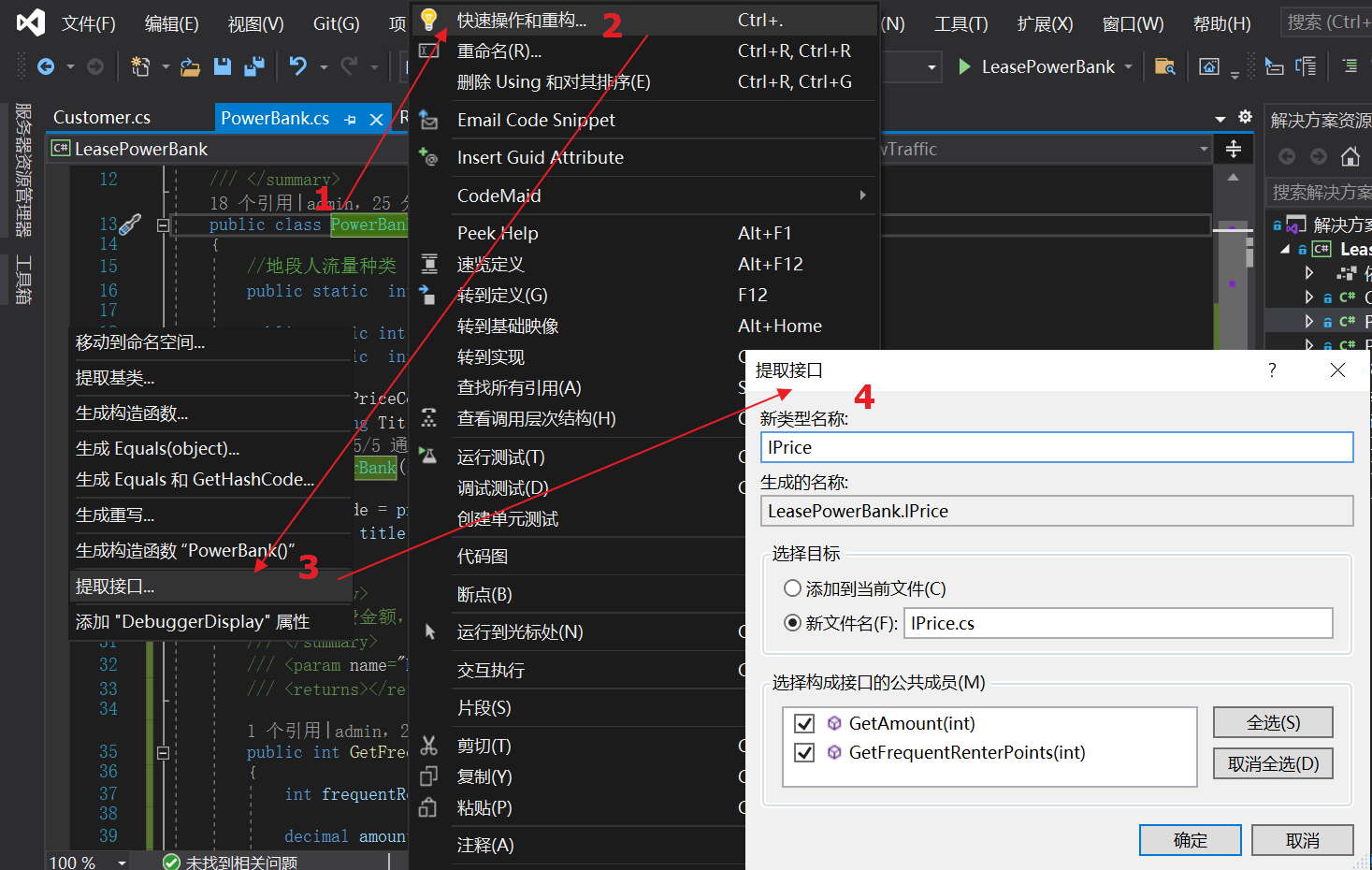Click the new item toolbar icon
The image size is (1372, 870).
140,66
